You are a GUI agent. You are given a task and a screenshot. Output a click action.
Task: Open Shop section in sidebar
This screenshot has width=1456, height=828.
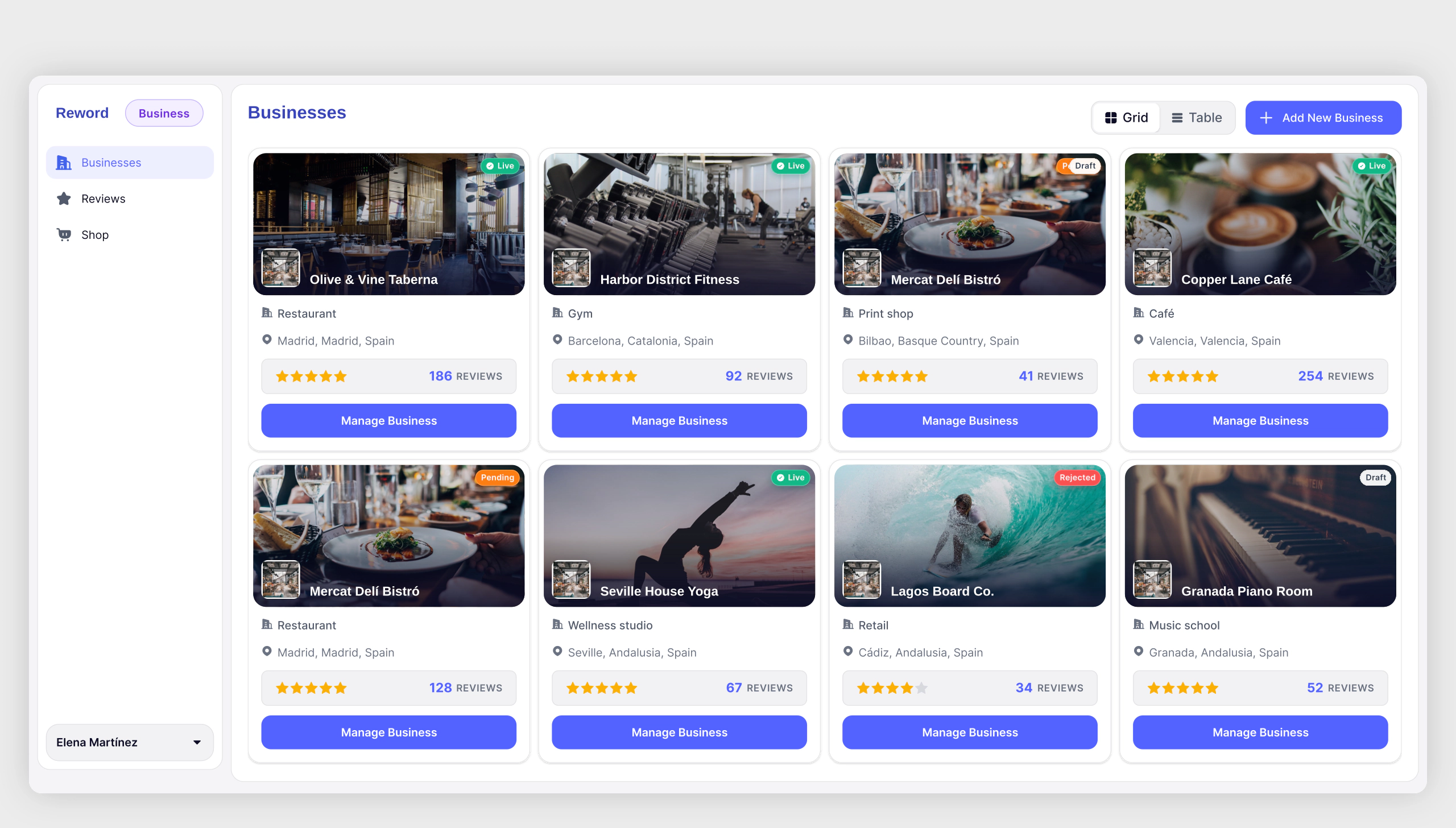[x=94, y=235]
